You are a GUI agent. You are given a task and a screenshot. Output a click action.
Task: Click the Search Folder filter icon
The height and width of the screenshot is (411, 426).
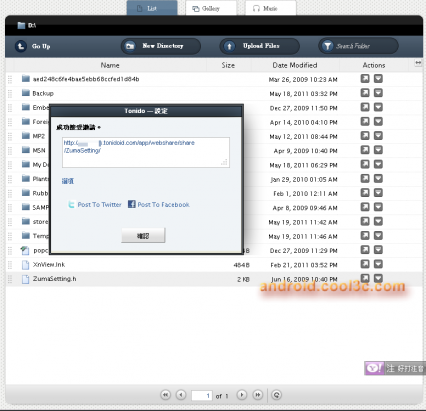click(328, 46)
